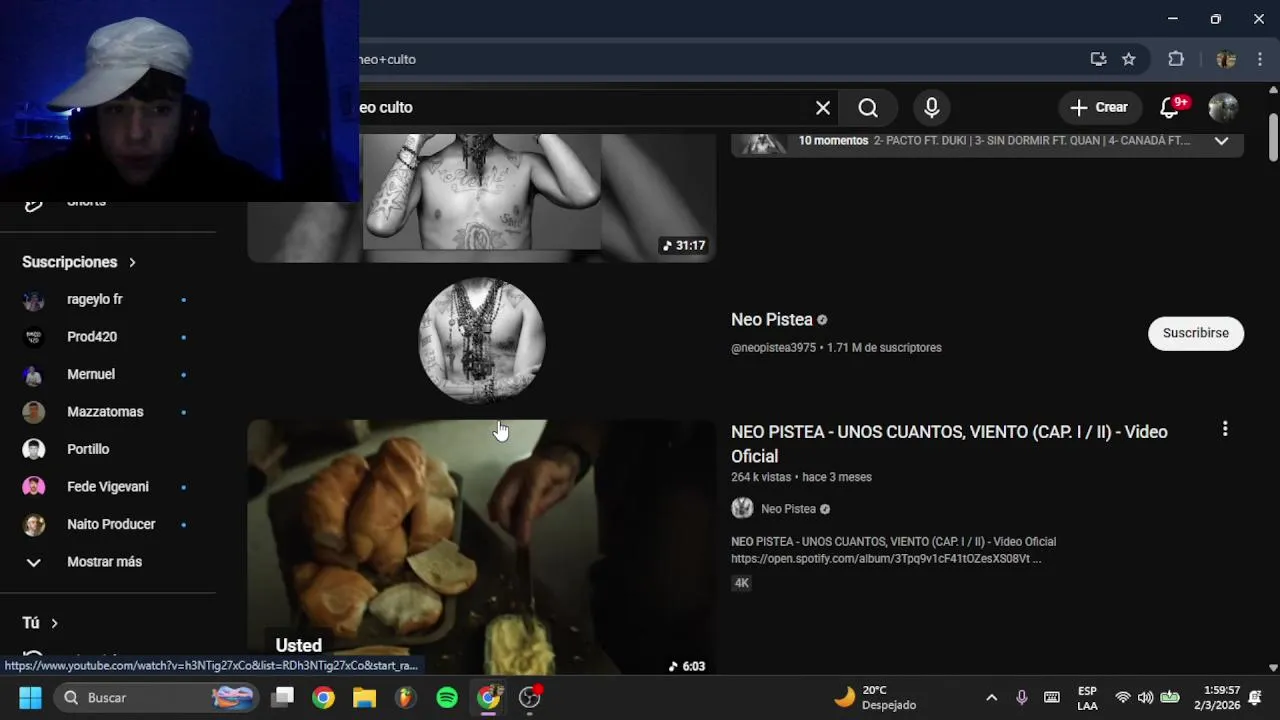Viewport: 1280px width, 720px height.
Task: Expand the 10 momentos chapter list
Action: pyautogui.click(x=1221, y=141)
